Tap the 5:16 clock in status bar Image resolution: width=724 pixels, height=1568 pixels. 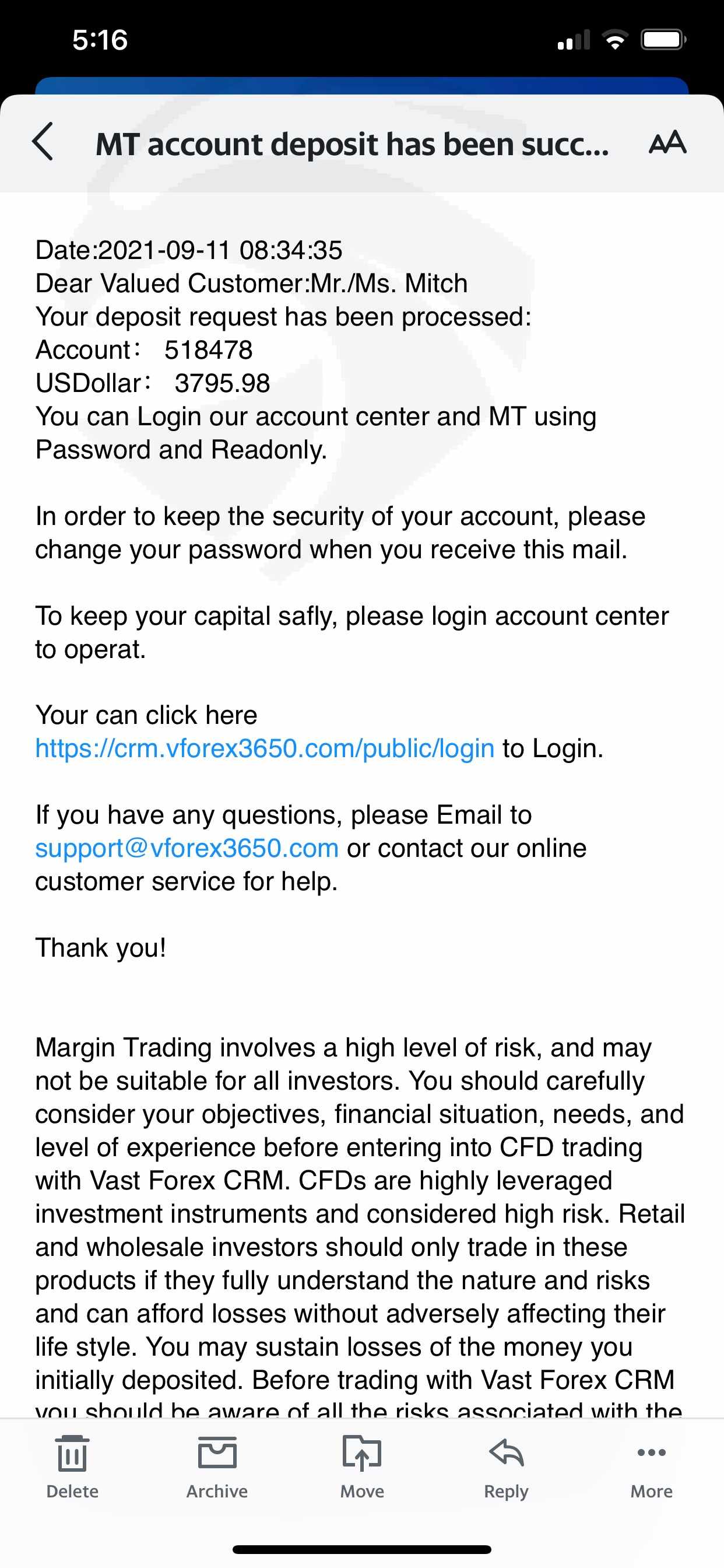[x=100, y=40]
